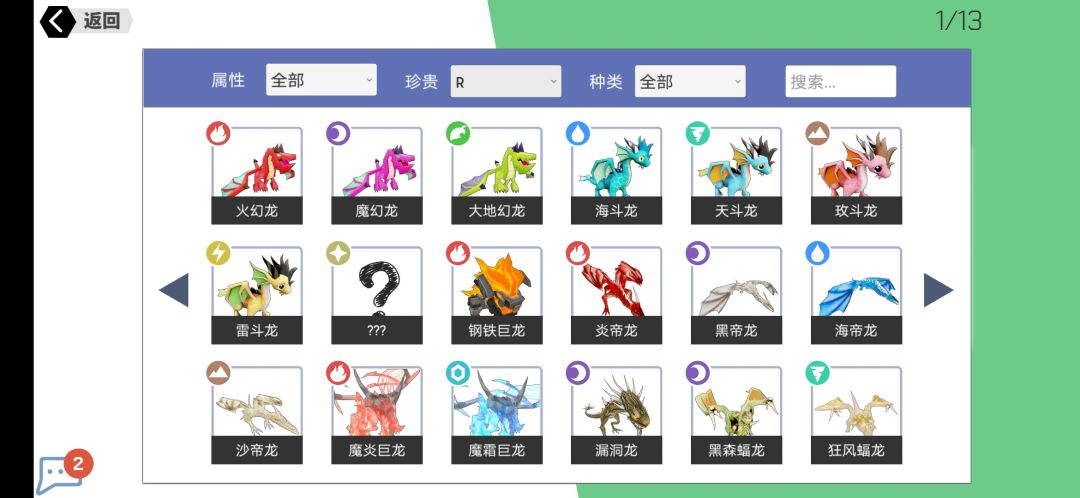
Task: Go to next page with right arrow
Action: (938, 290)
